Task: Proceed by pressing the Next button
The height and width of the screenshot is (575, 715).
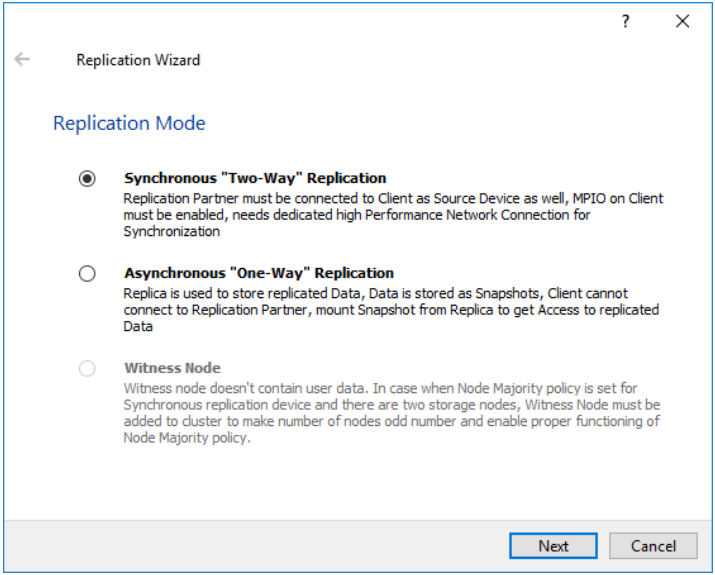Action: click(553, 546)
